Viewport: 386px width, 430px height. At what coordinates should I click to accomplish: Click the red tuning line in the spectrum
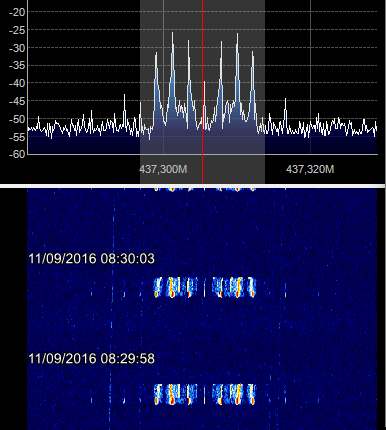202,92
